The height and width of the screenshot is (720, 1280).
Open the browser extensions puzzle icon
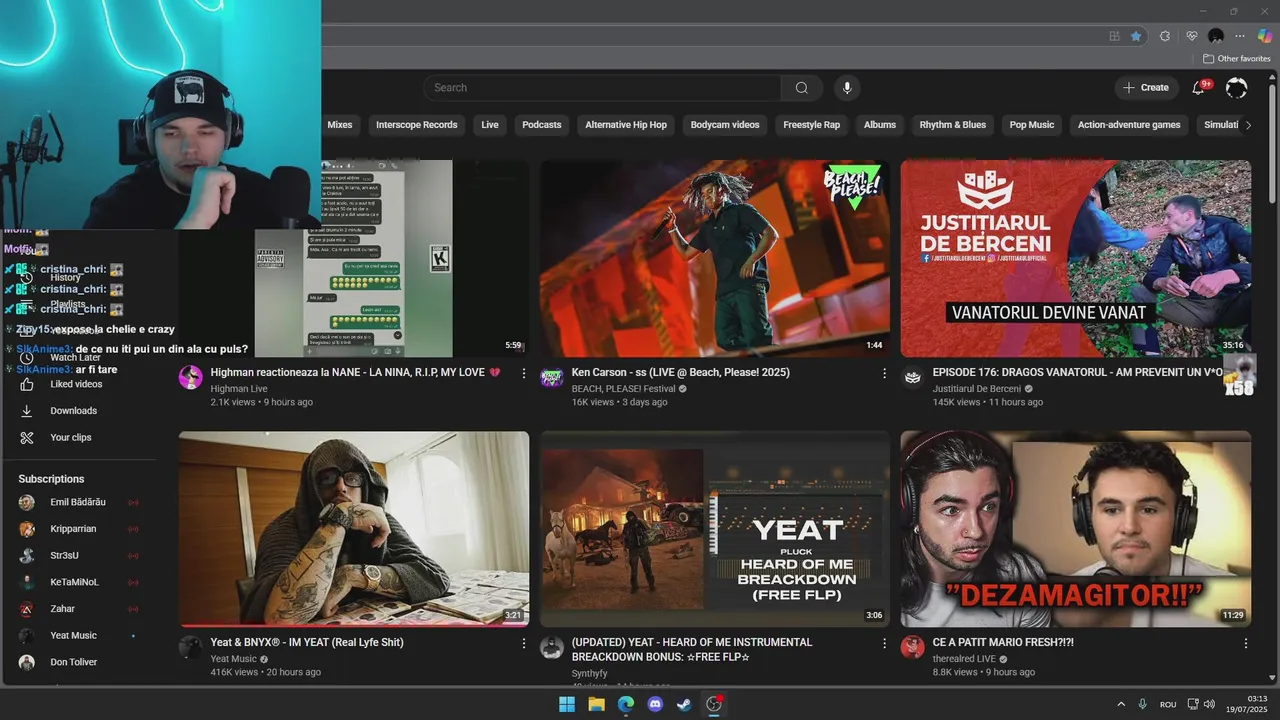1165,36
